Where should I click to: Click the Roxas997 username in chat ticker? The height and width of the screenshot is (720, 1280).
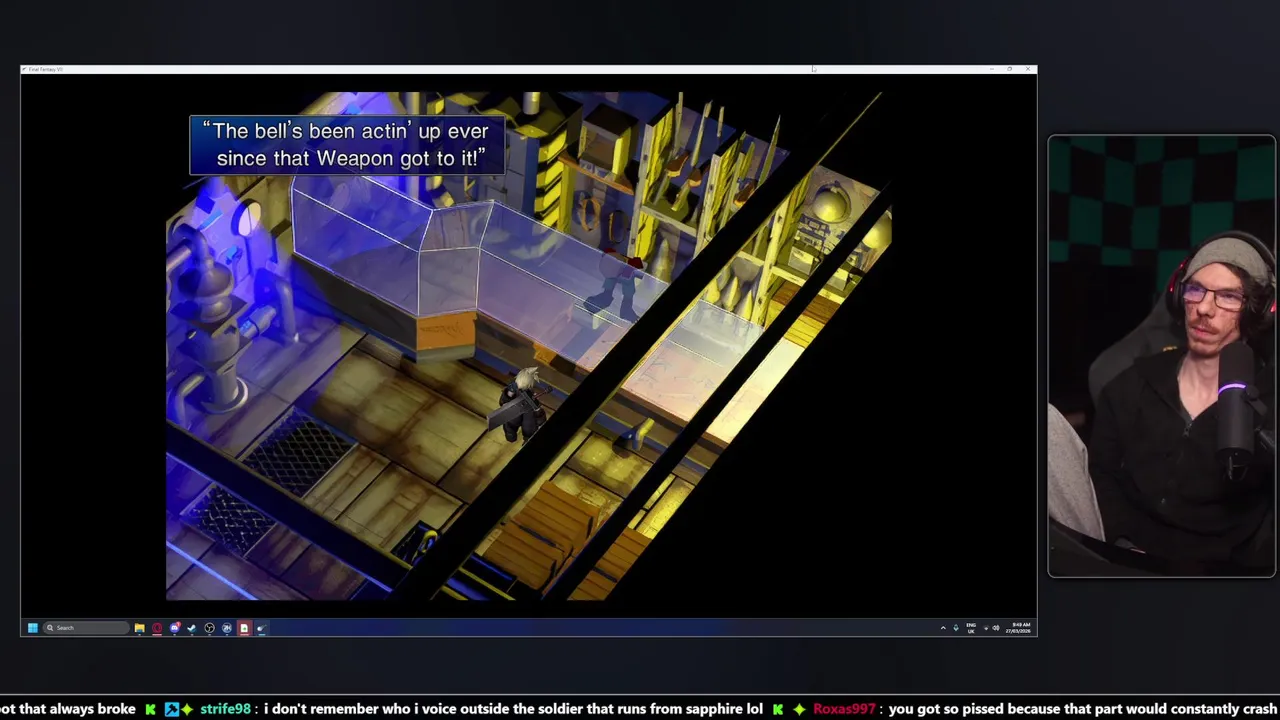(844, 709)
